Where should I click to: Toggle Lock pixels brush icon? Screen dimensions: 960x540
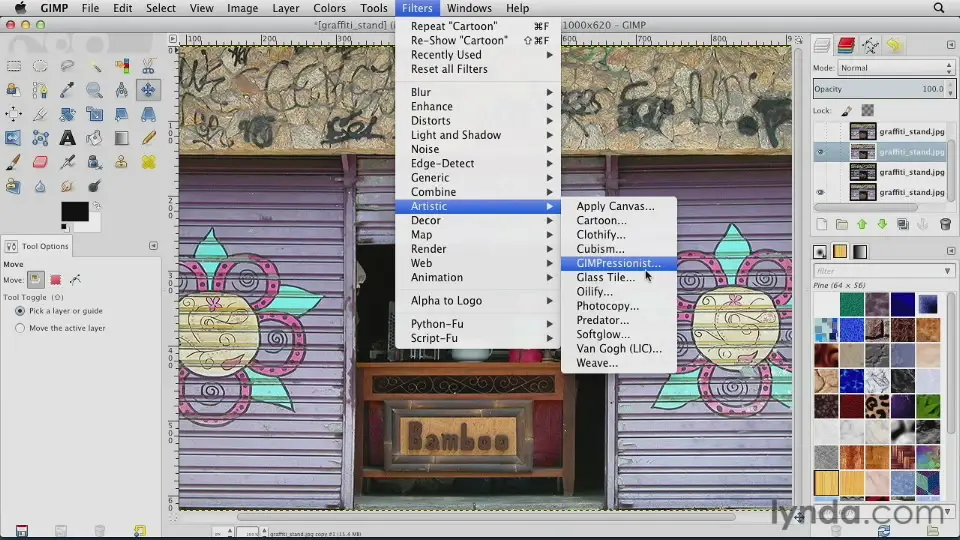[x=847, y=111]
